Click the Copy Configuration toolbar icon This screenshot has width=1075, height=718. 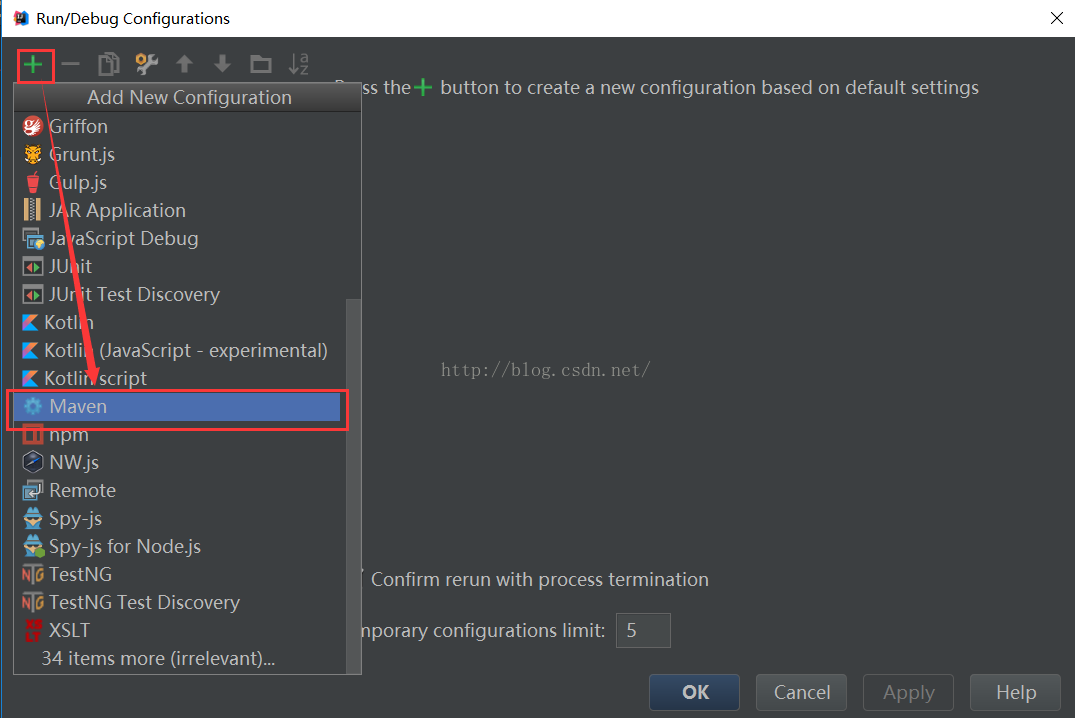pos(108,65)
